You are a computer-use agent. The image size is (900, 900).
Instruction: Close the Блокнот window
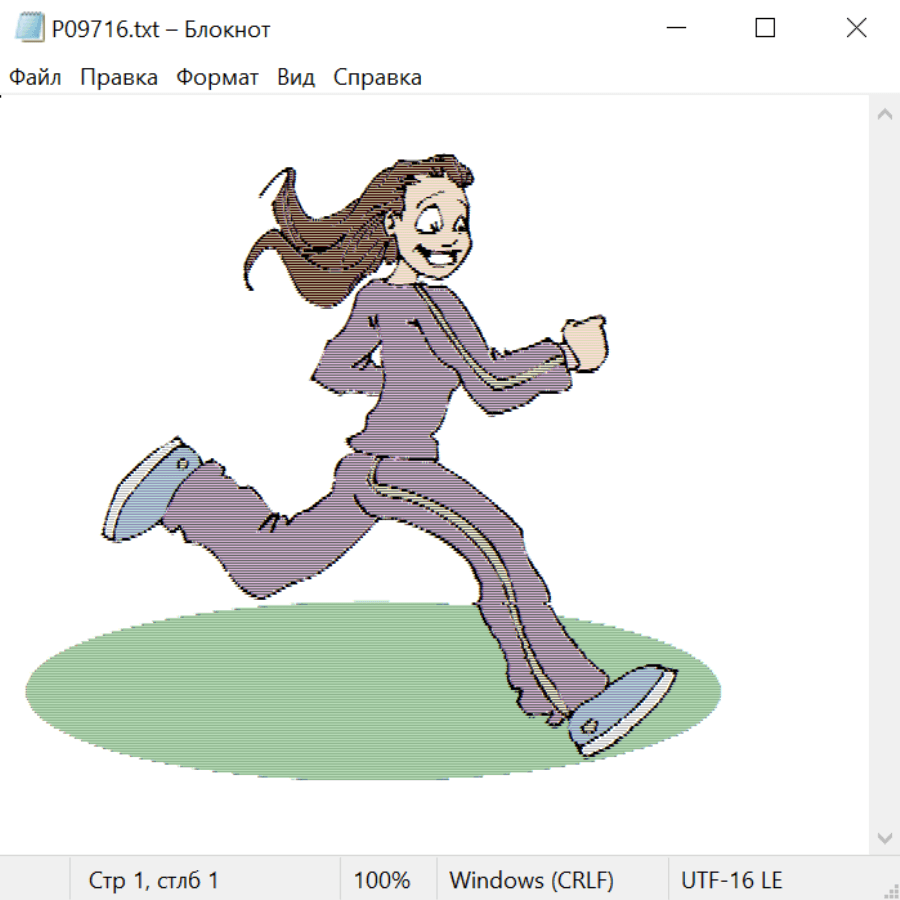(x=856, y=29)
